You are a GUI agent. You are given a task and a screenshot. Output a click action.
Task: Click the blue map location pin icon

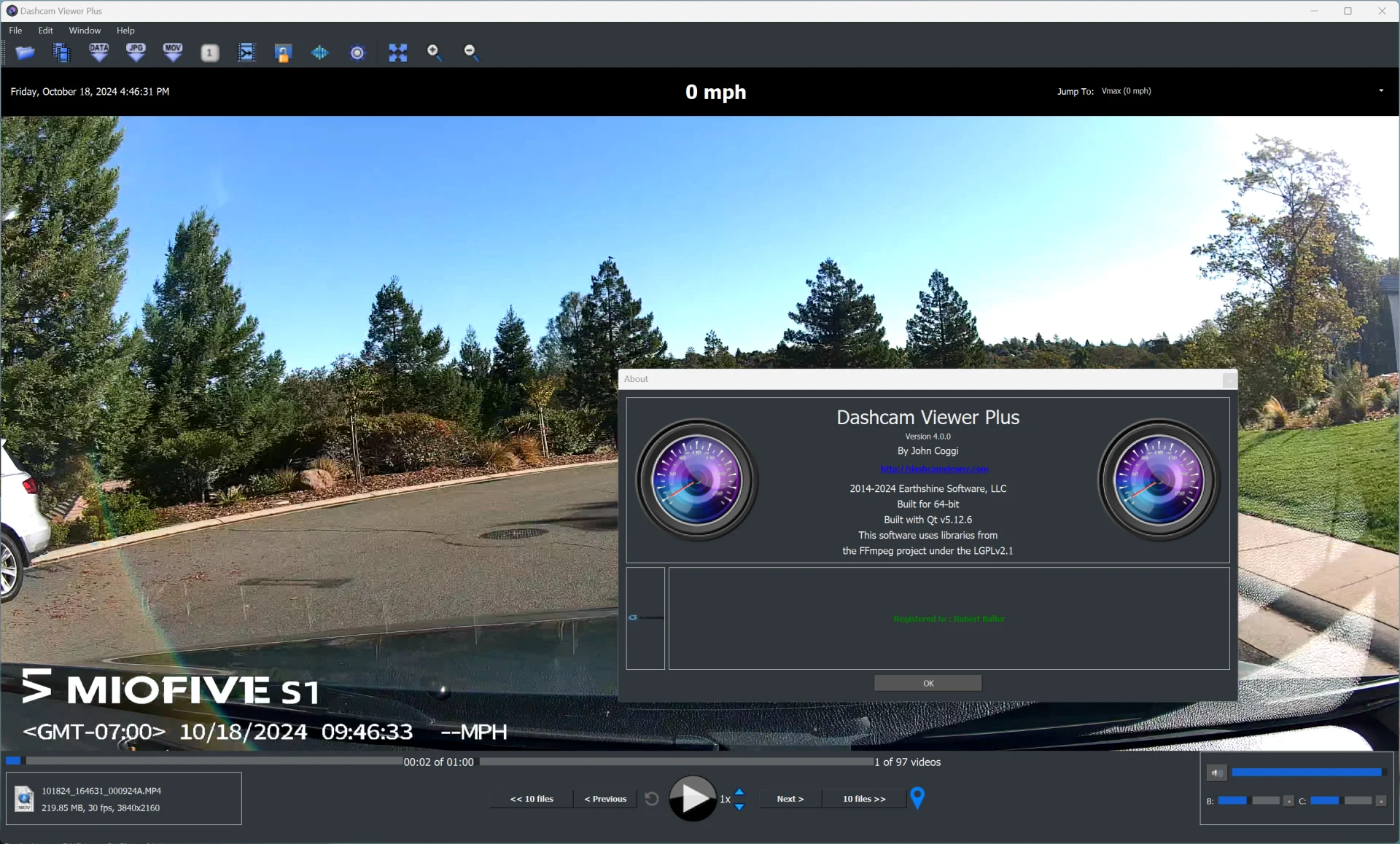point(917,798)
